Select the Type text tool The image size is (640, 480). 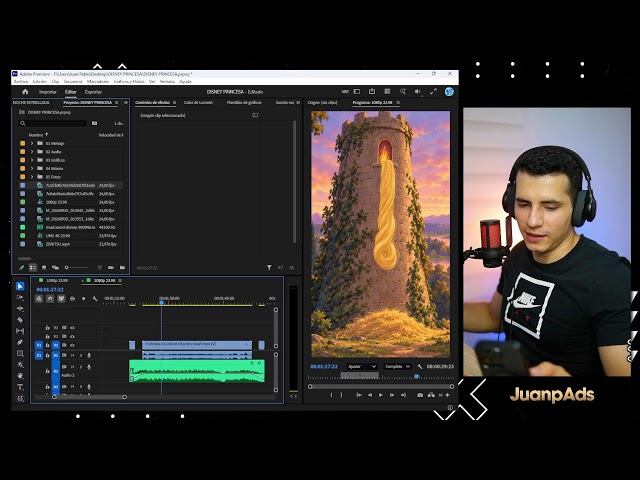(x=20, y=387)
